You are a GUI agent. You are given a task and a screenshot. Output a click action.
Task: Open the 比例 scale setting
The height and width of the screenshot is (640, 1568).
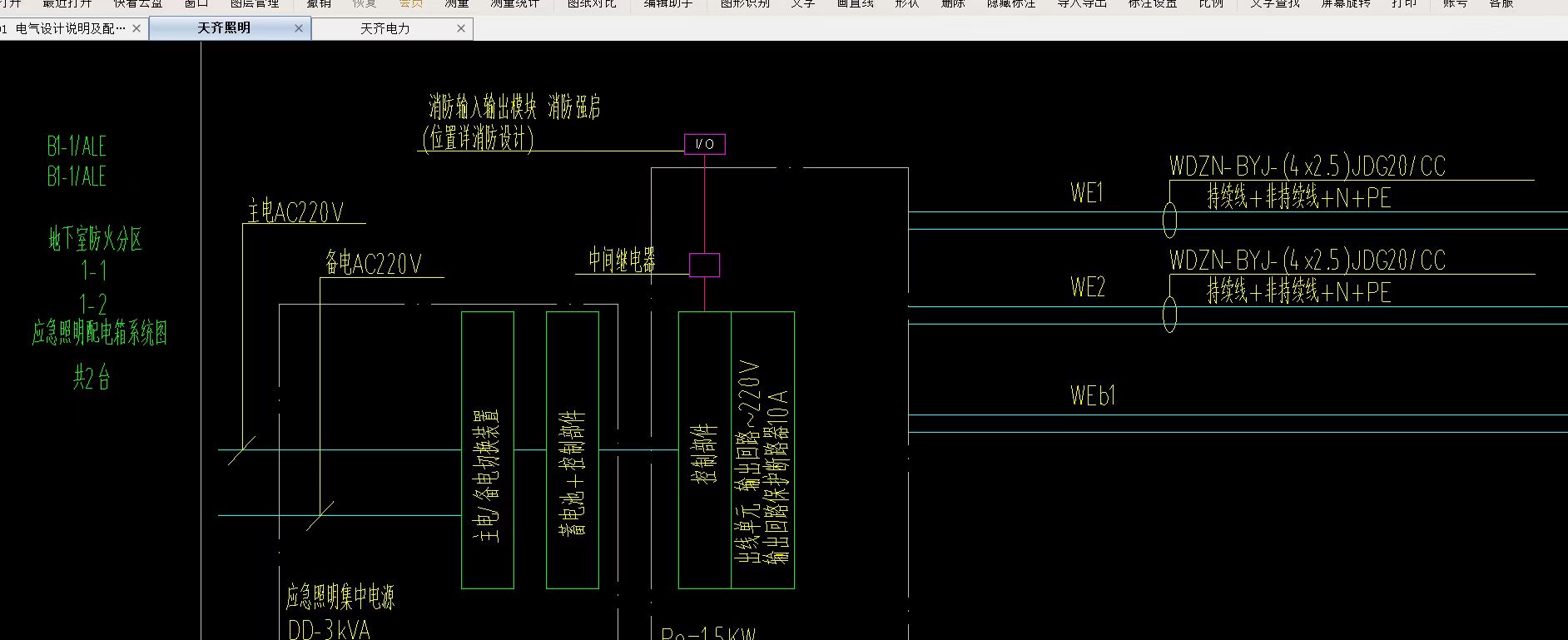(1212, 4)
